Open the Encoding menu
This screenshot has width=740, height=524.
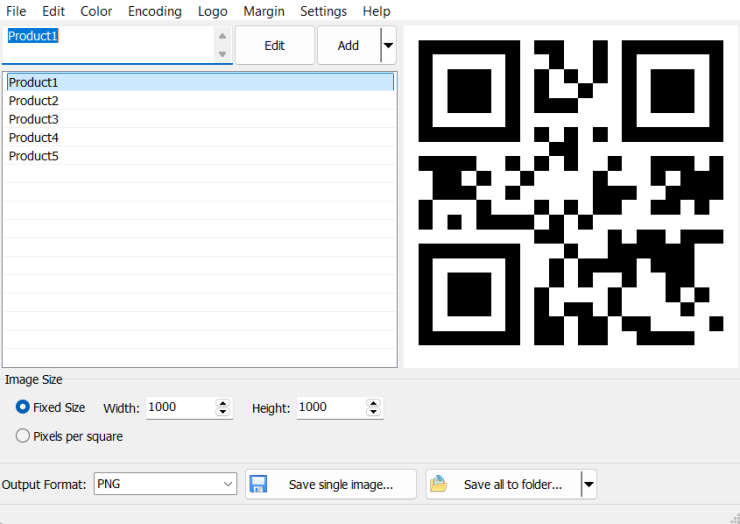(x=154, y=11)
